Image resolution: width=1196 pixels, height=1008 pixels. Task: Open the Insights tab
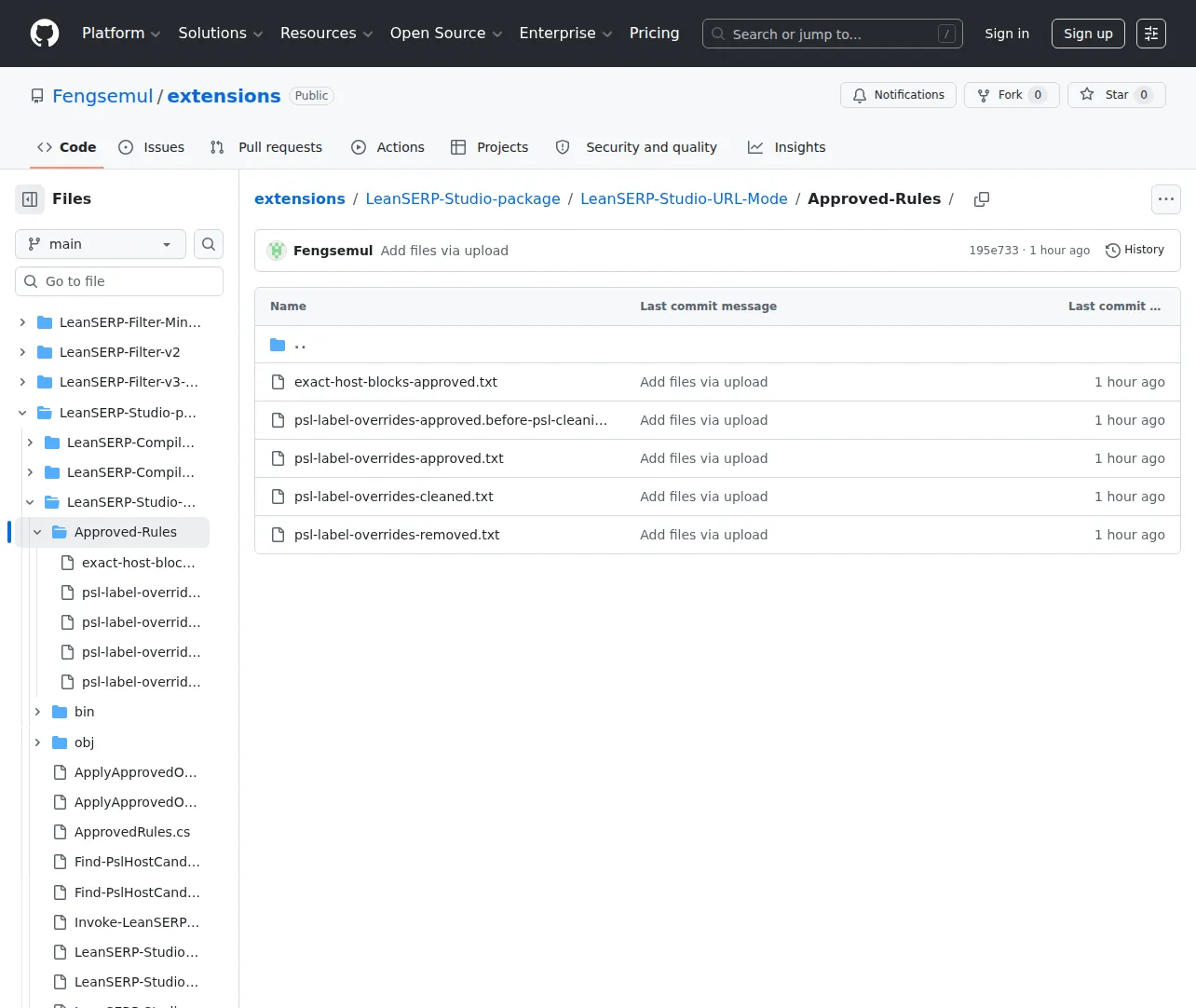click(x=787, y=147)
